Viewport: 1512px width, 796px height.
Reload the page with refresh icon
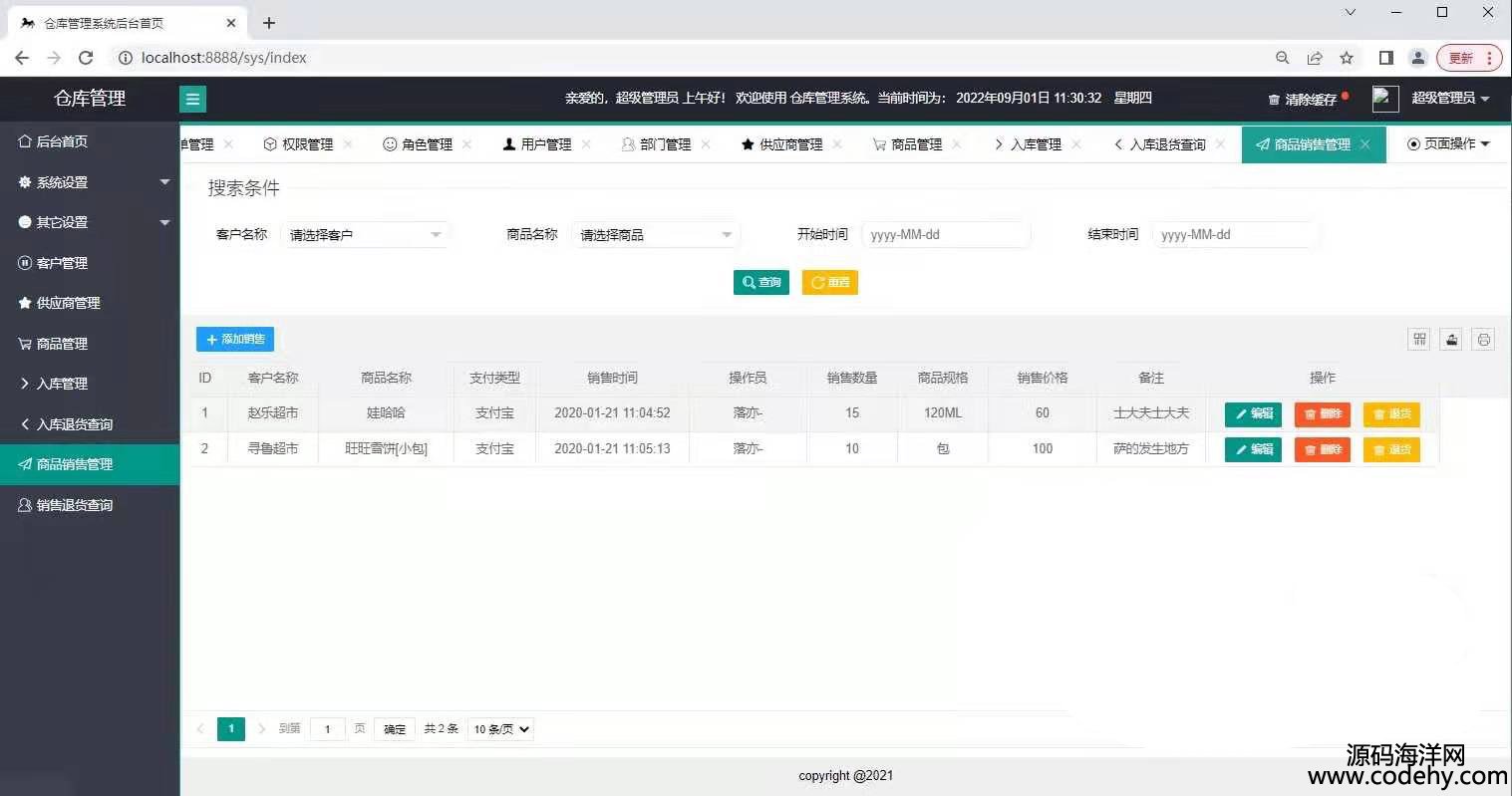click(86, 58)
